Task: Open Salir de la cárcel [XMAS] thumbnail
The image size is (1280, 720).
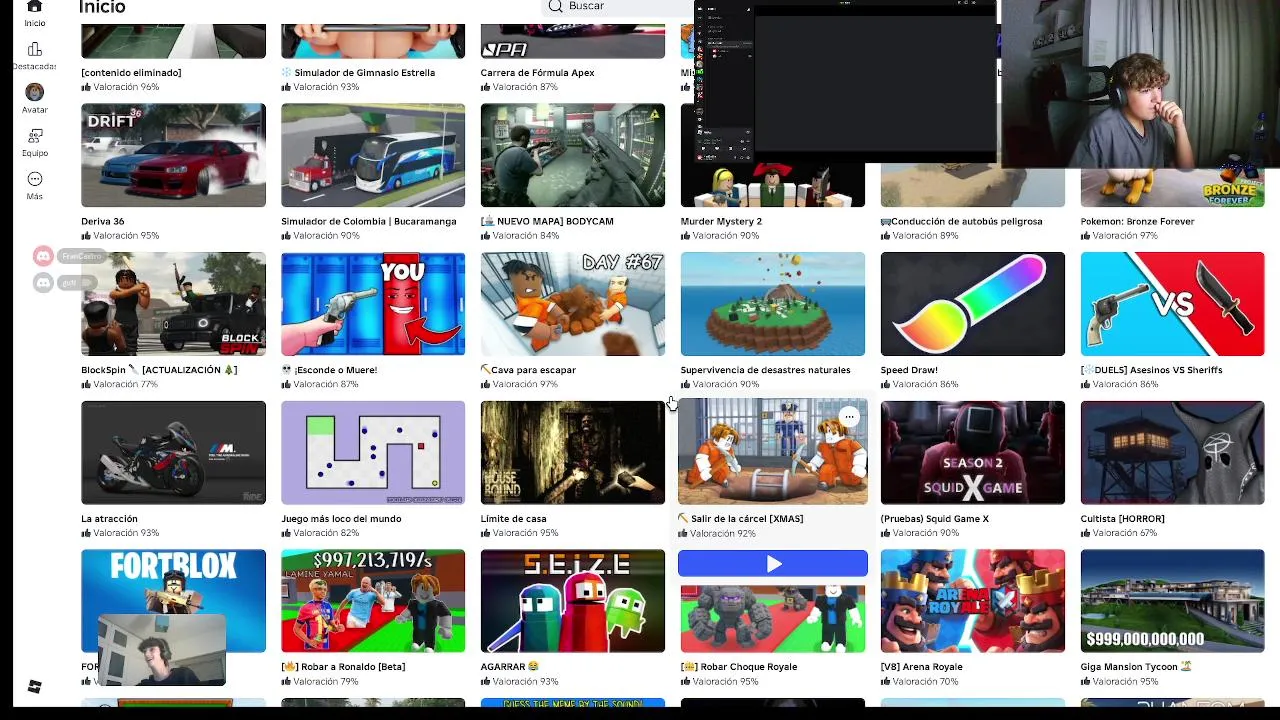Action: pos(773,452)
